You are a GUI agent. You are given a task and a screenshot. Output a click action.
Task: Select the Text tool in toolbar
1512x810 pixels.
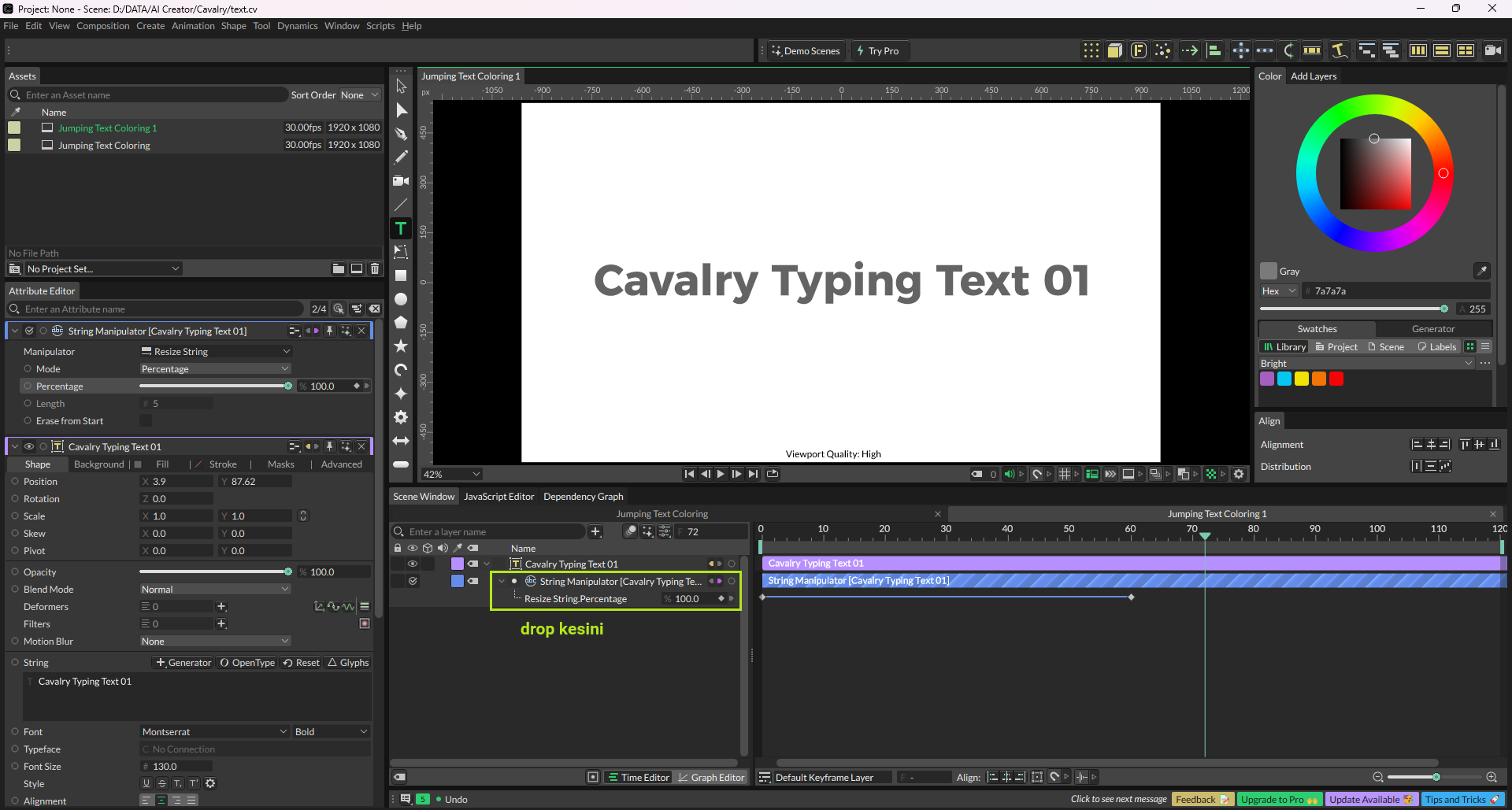tap(401, 228)
